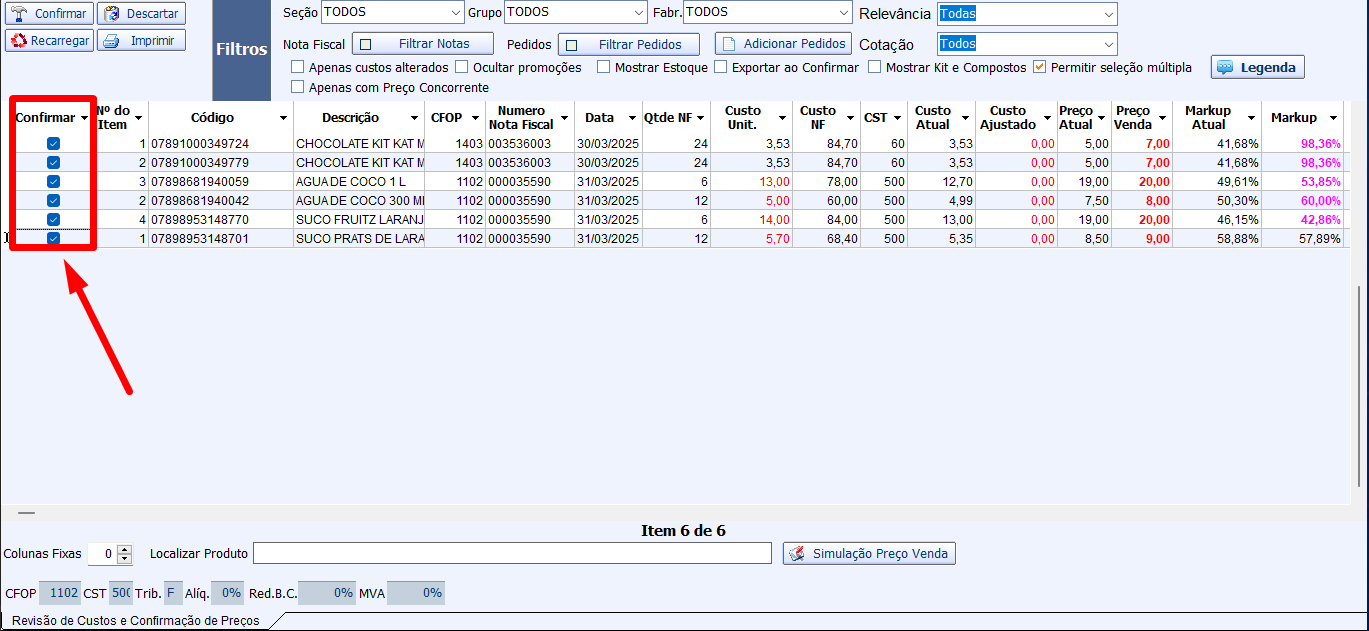Open the Cotação dropdown list

[1108, 44]
